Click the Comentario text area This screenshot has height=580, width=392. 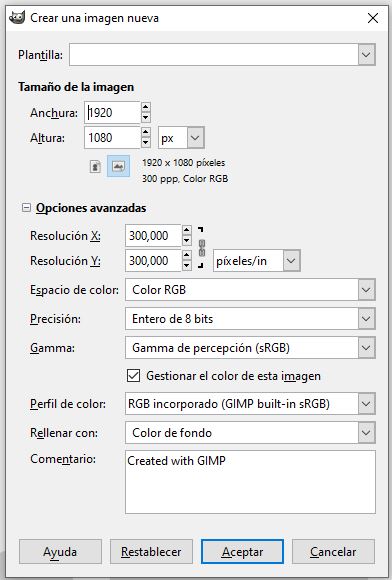click(250, 482)
